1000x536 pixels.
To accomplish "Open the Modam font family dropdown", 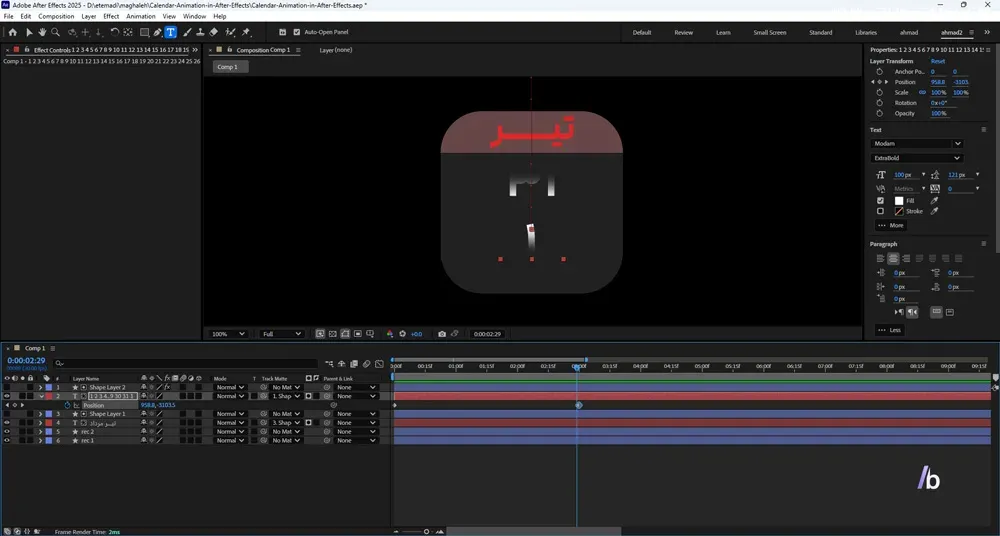I will [x=916, y=144].
